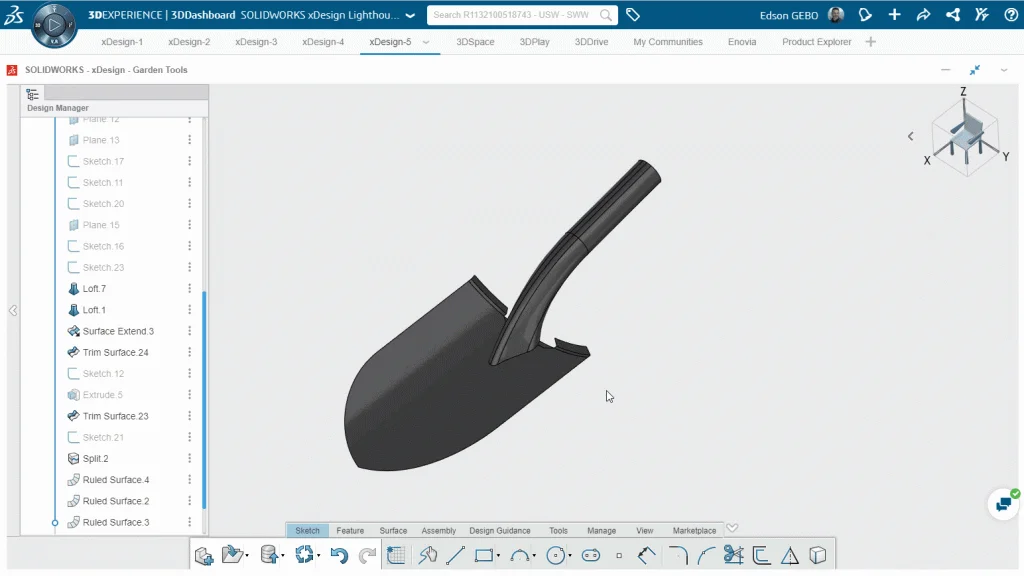Select the Offset entities tool
This screenshot has height=576, width=1024.
click(761, 555)
